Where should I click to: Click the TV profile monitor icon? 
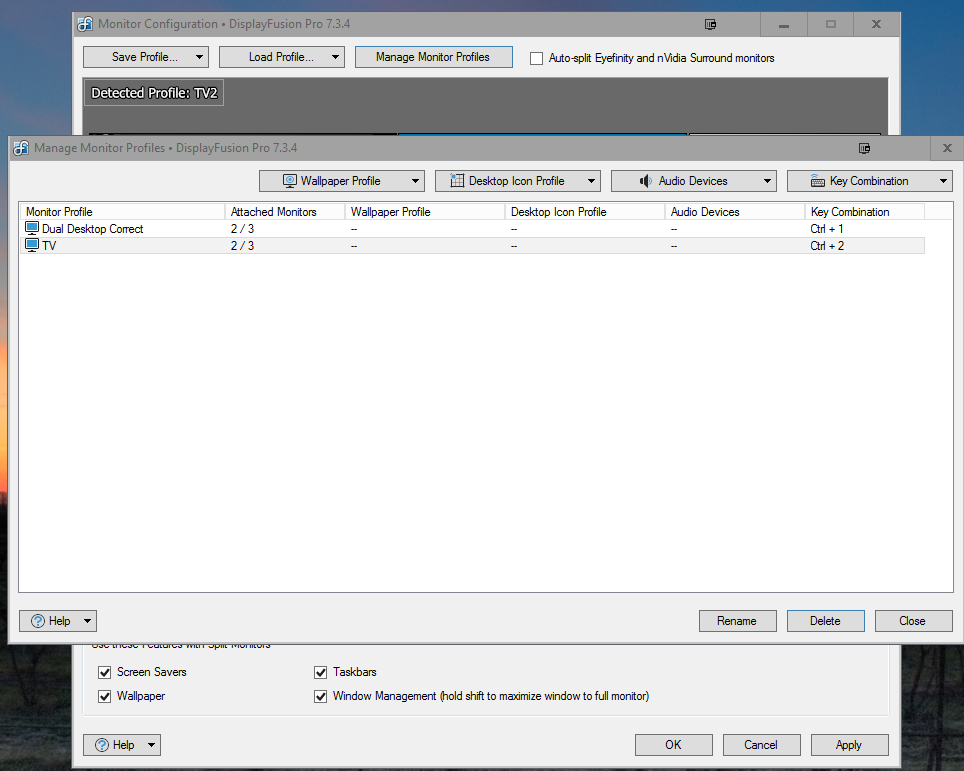click(x=32, y=245)
